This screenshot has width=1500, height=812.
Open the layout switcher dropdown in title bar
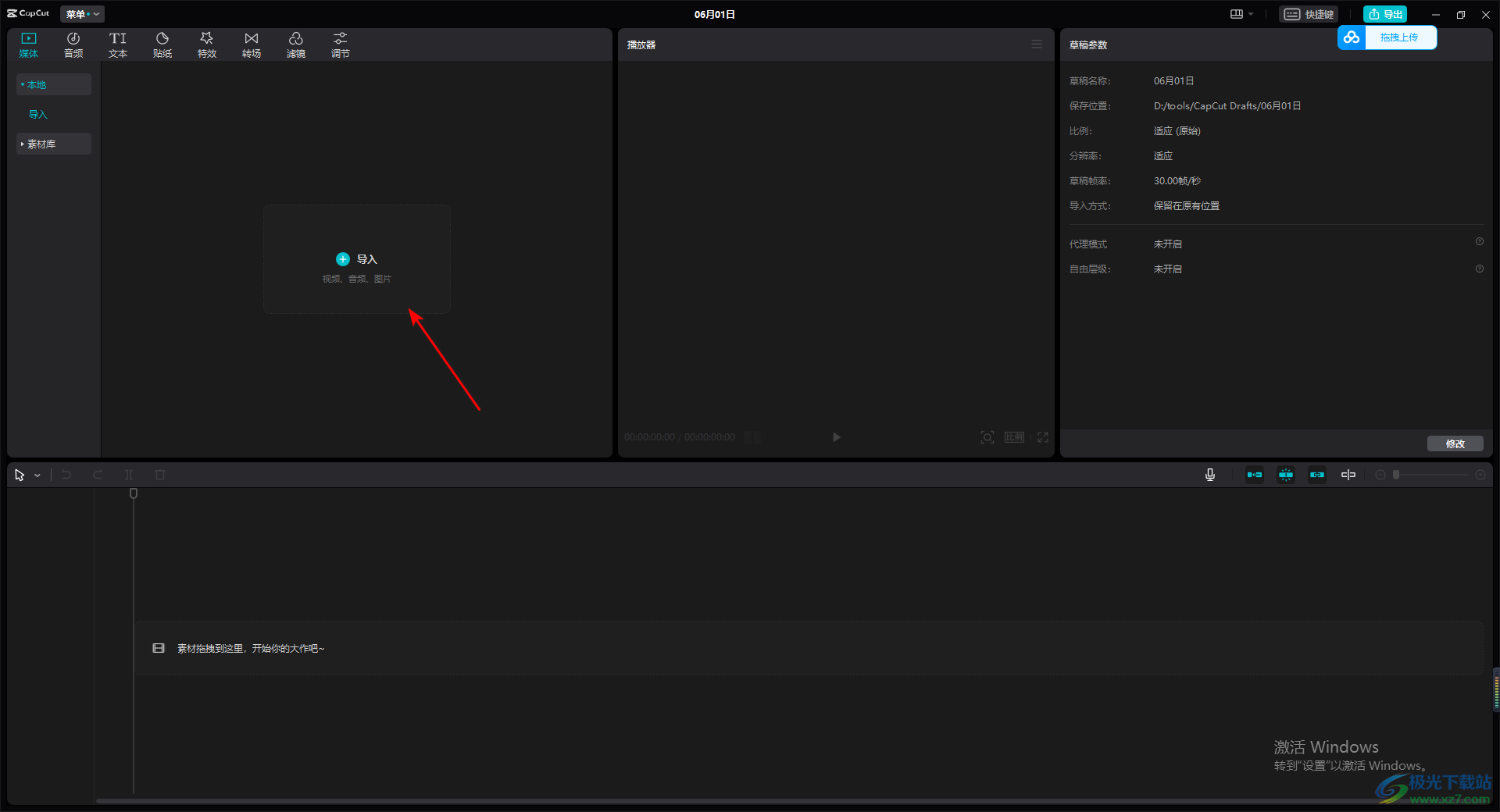1241,14
